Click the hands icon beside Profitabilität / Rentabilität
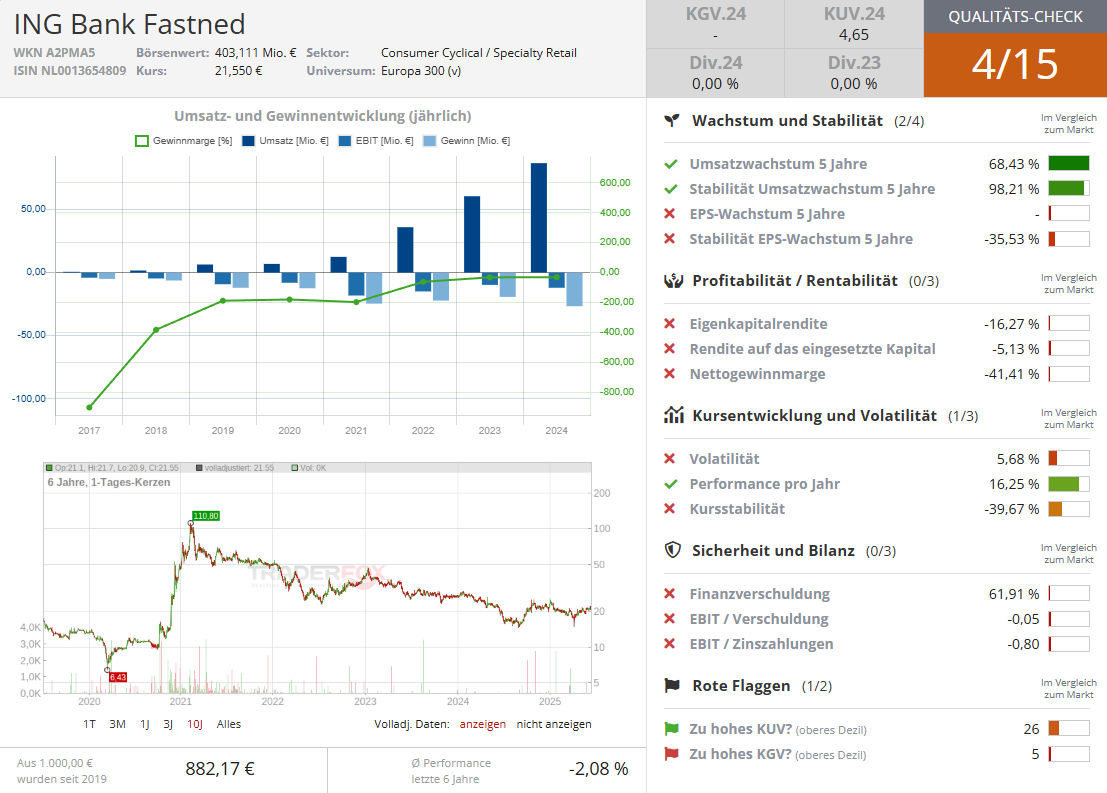 674,281
